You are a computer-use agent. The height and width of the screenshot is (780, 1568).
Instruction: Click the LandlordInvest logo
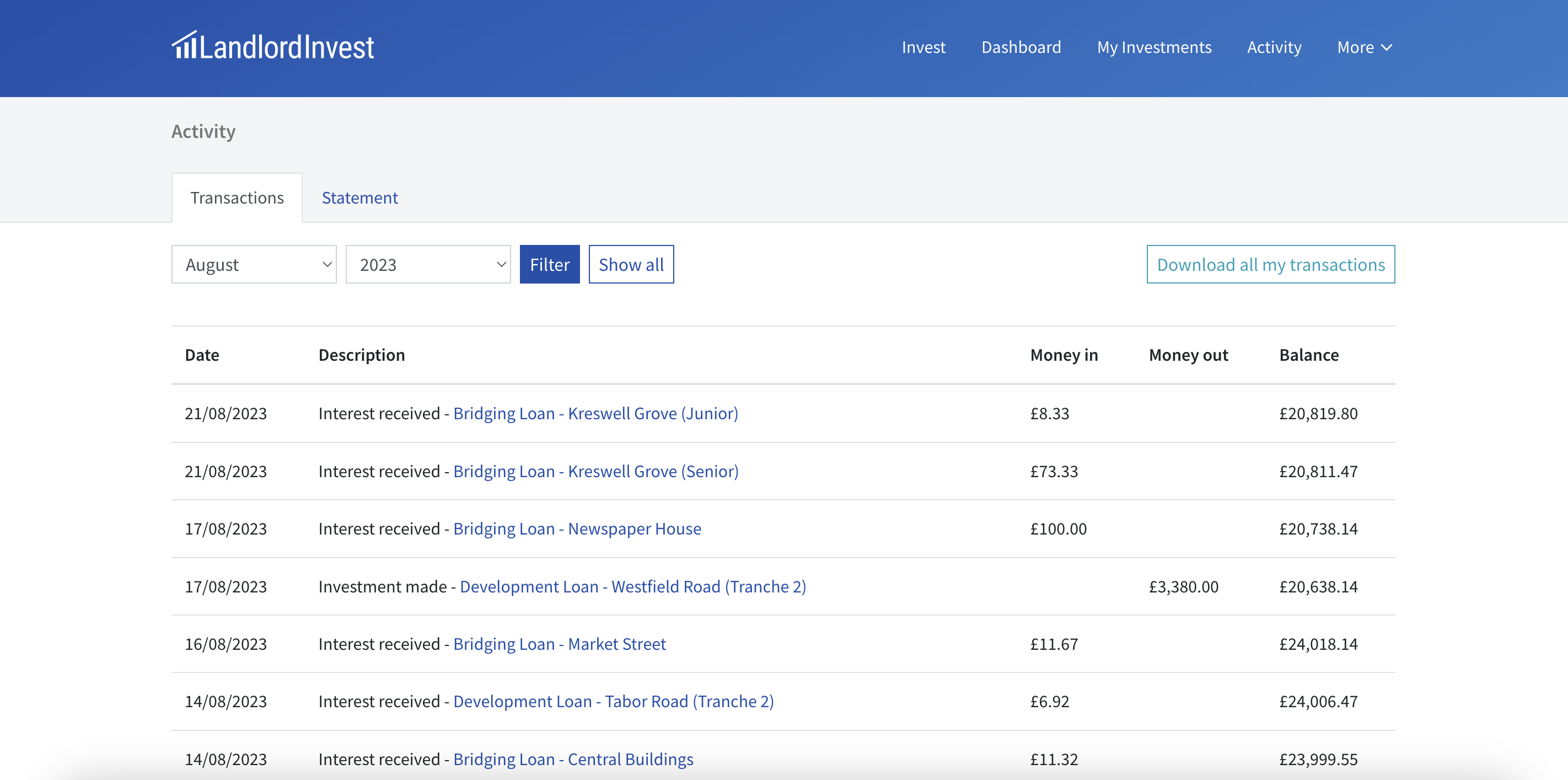point(273,46)
